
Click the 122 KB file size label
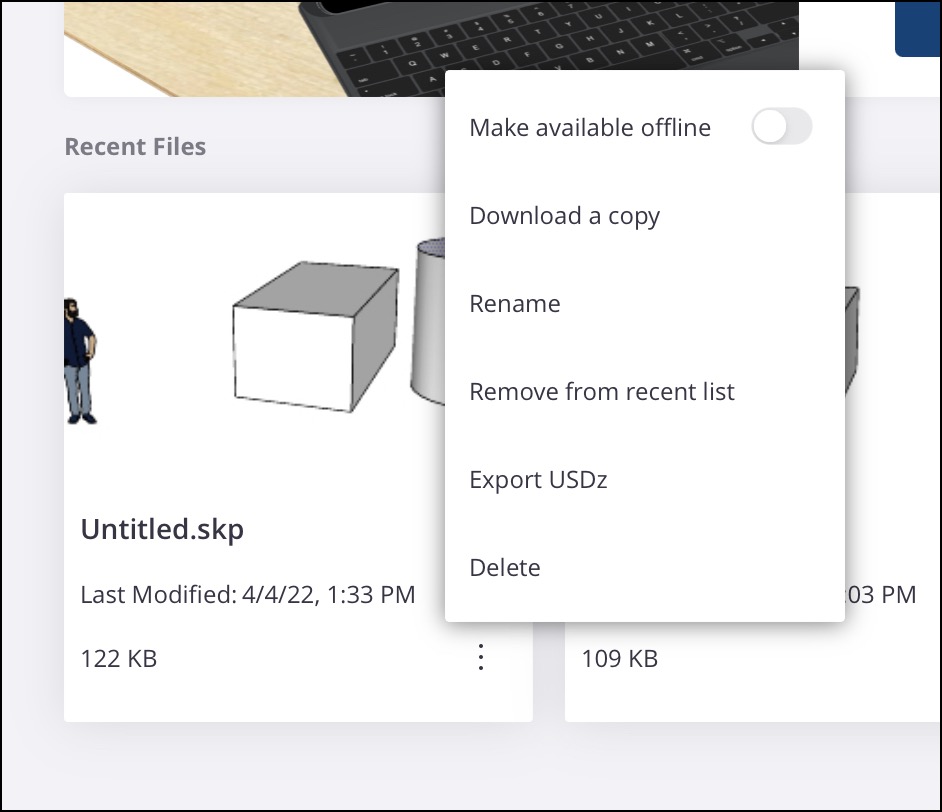pyautogui.click(x=118, y=659)
